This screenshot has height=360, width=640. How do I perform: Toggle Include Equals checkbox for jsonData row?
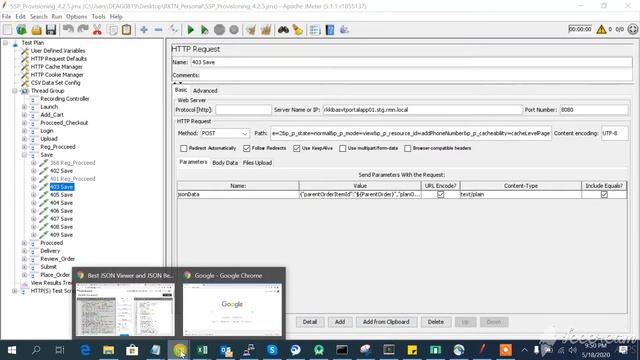(x=604, y=195)
